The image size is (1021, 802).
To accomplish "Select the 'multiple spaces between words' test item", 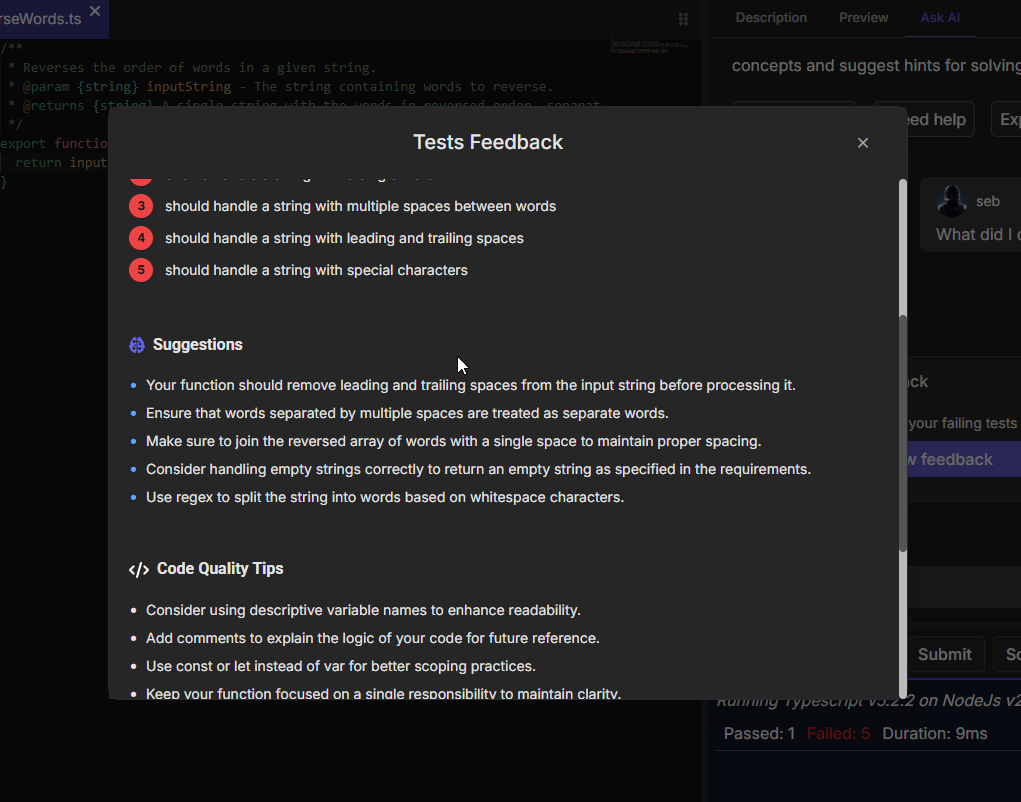I will 360,206.
